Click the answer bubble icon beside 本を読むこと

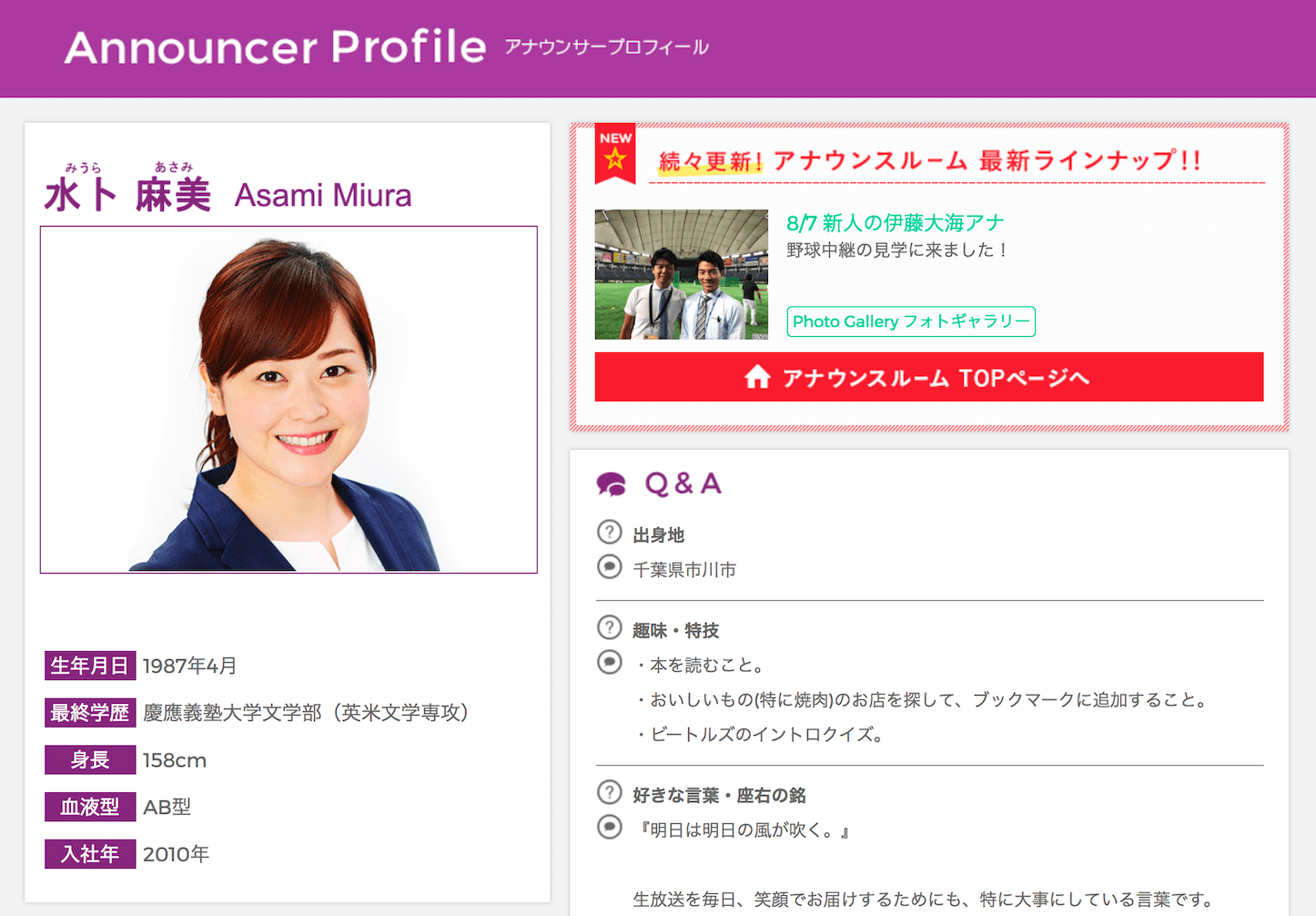point(609,662)
